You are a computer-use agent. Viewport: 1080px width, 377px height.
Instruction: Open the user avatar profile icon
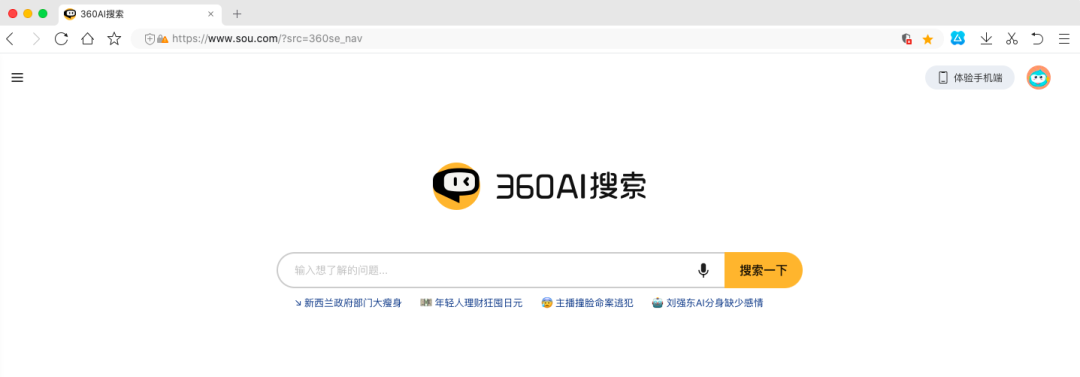click(x=1039, y=78)
